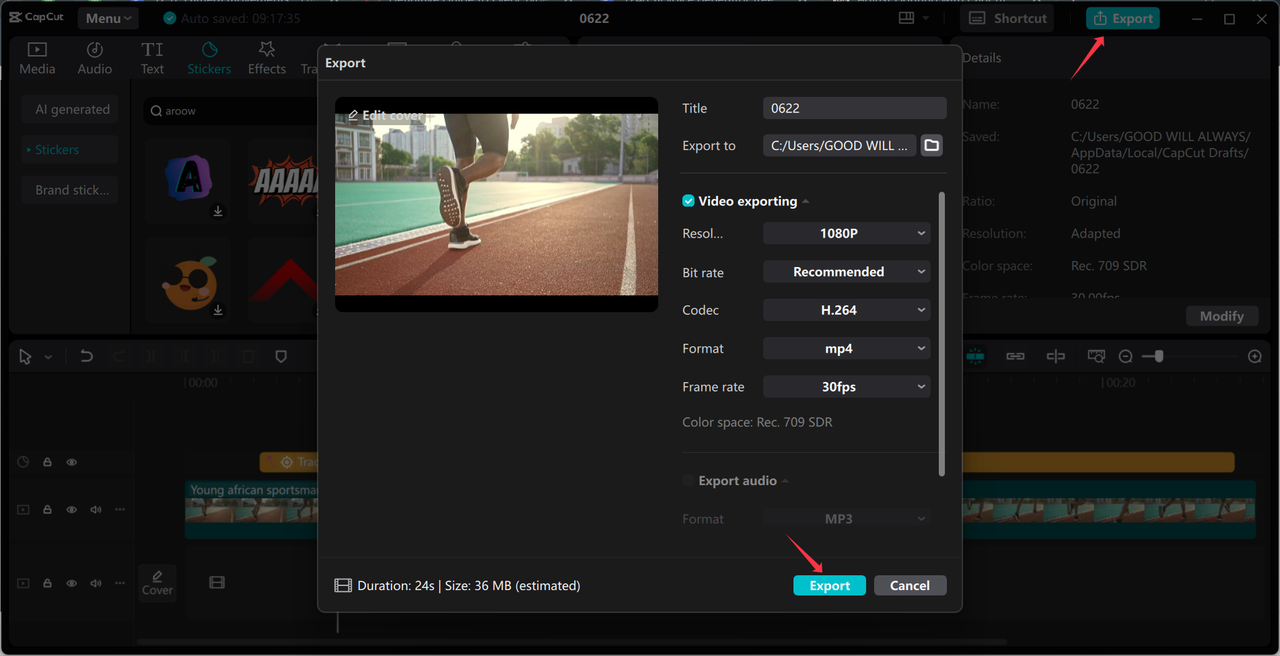The height and width of the screenshot is (656, 1280).
Task: Open the Bit rate Recommended dropdown
Action: [846, 272]
